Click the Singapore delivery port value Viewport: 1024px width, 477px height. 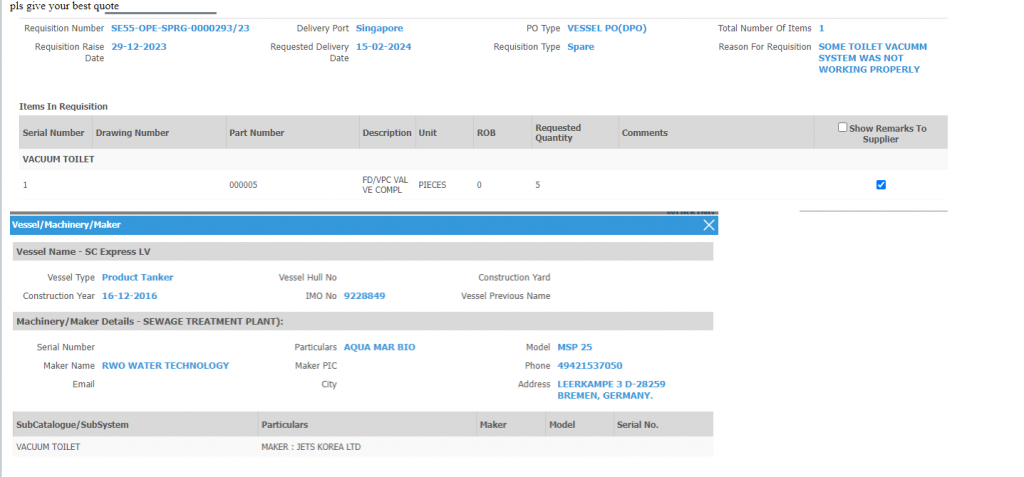[380, 28]
